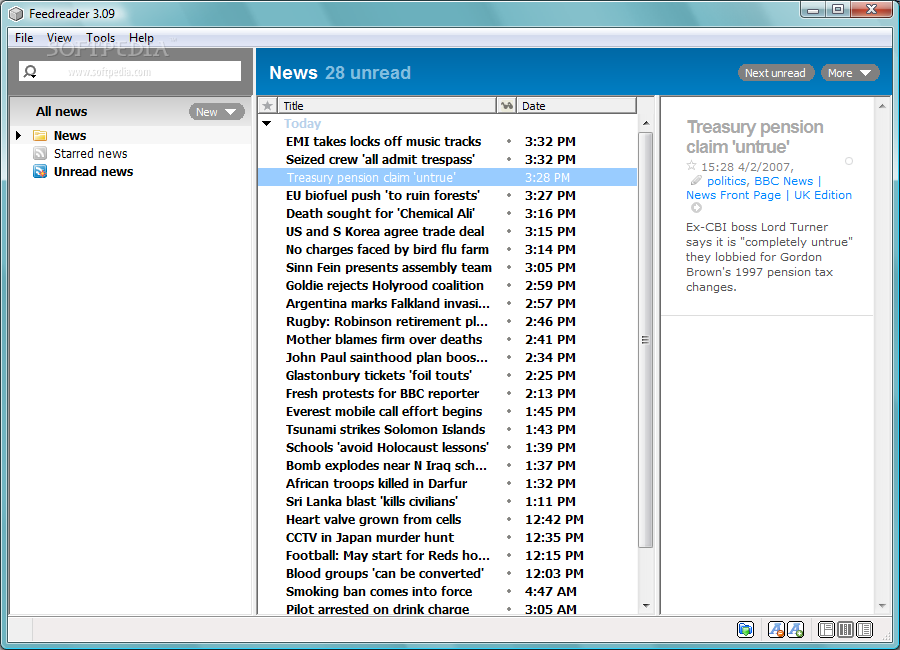Open the Tools menu
Viewport: 900px width, 650px height.
click(x=100, y=38)
